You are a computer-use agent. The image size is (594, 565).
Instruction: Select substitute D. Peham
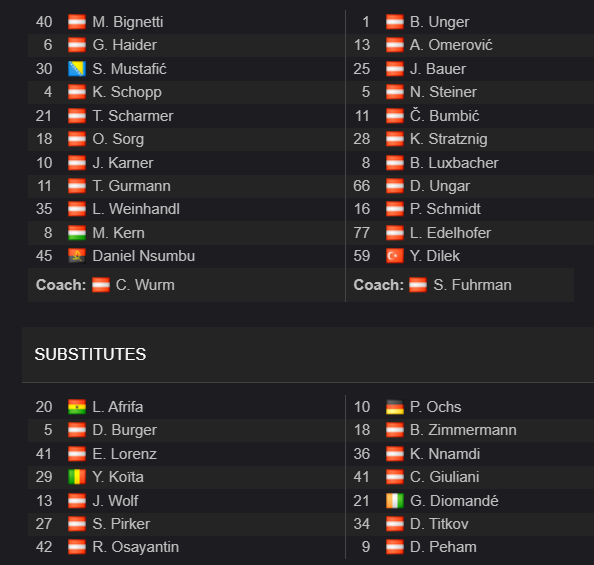pyautogui.click(x=443, y=547)
